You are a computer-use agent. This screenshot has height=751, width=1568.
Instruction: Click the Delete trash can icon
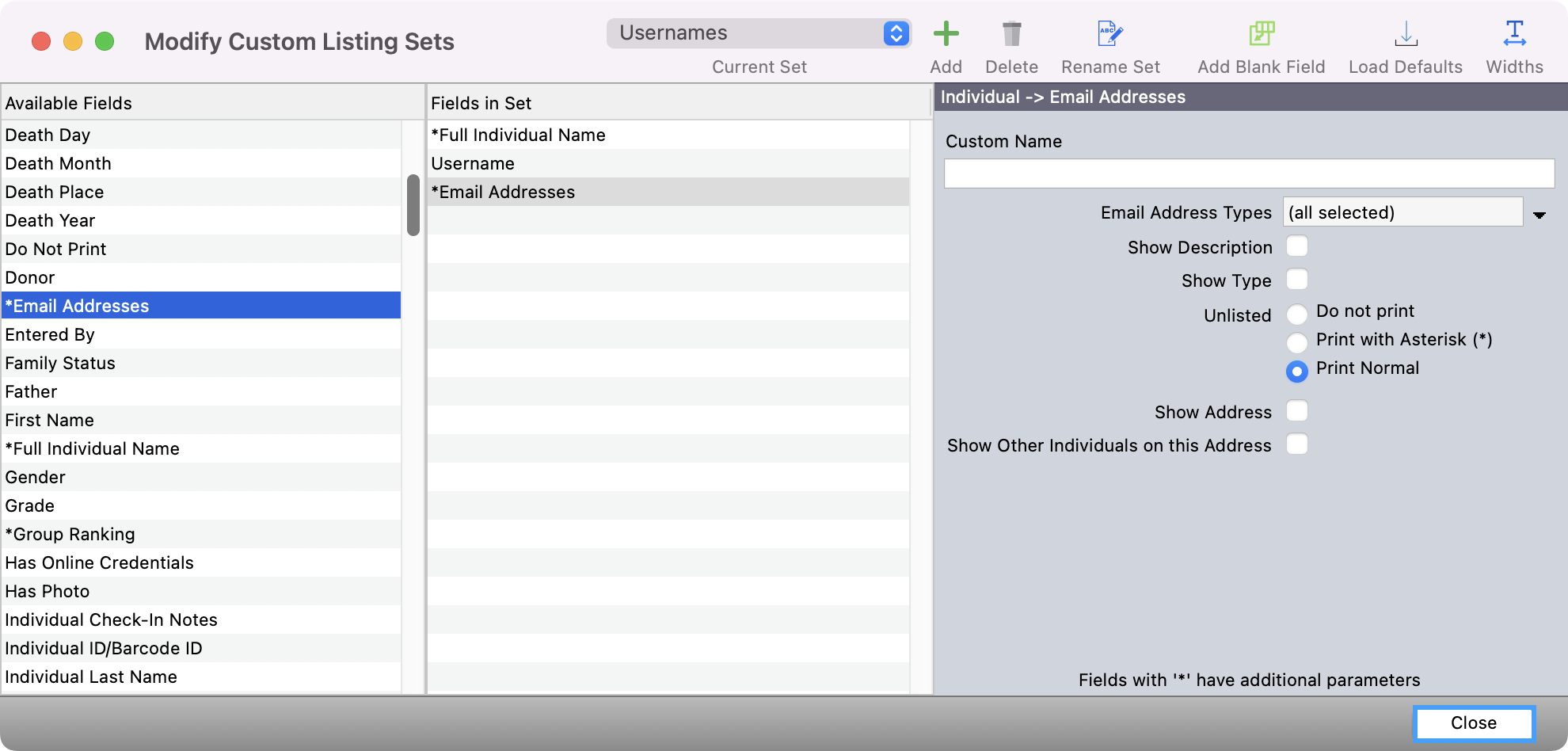point(1011,34)
